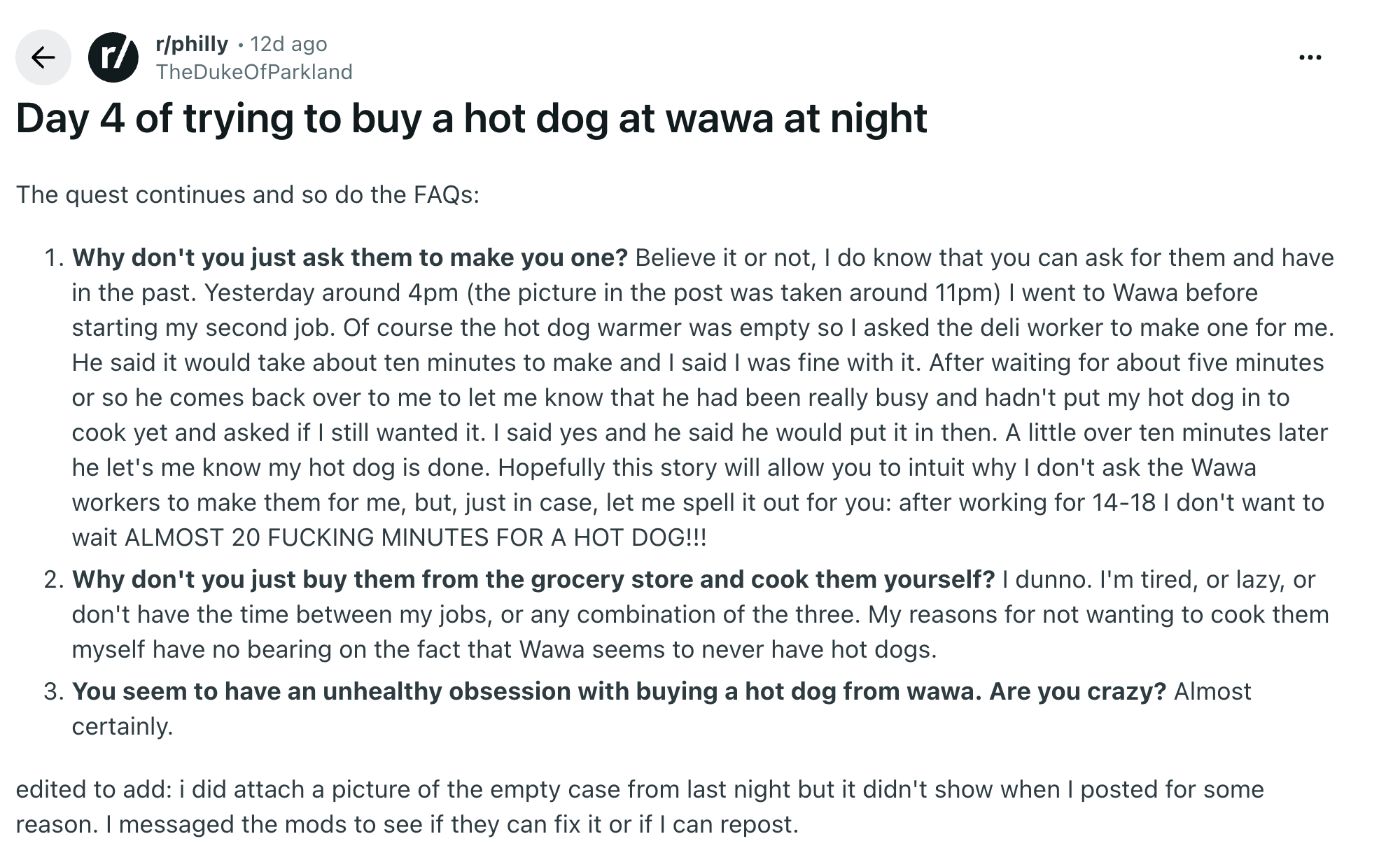Click the list number 1 marker
The width and height of the screenshot is (1400, 862).
pos(54,257)
